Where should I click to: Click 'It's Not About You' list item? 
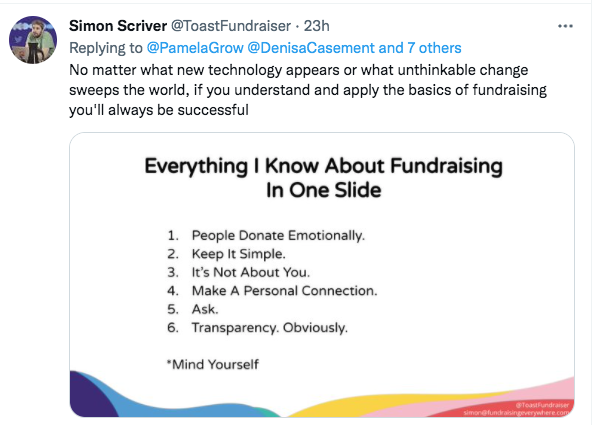251,272
